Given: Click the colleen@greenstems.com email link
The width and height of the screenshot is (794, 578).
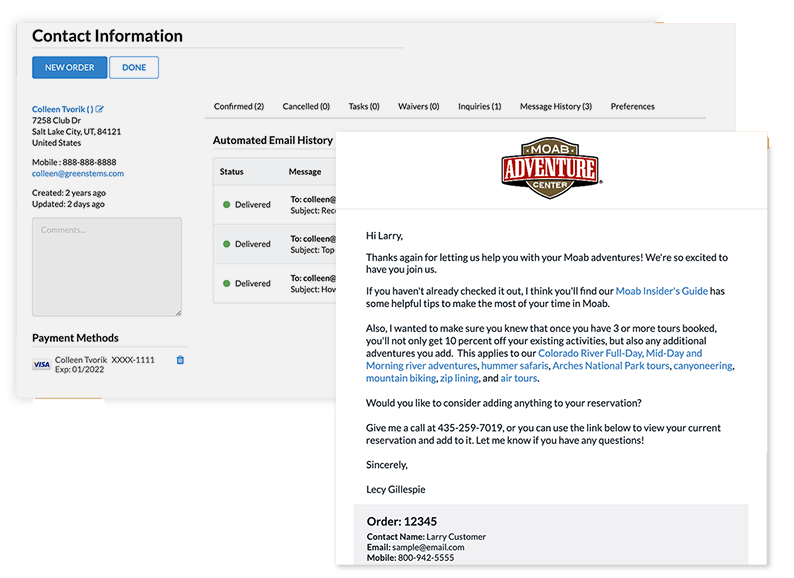Looking at the screenshot, I should [x=78, y=173].
